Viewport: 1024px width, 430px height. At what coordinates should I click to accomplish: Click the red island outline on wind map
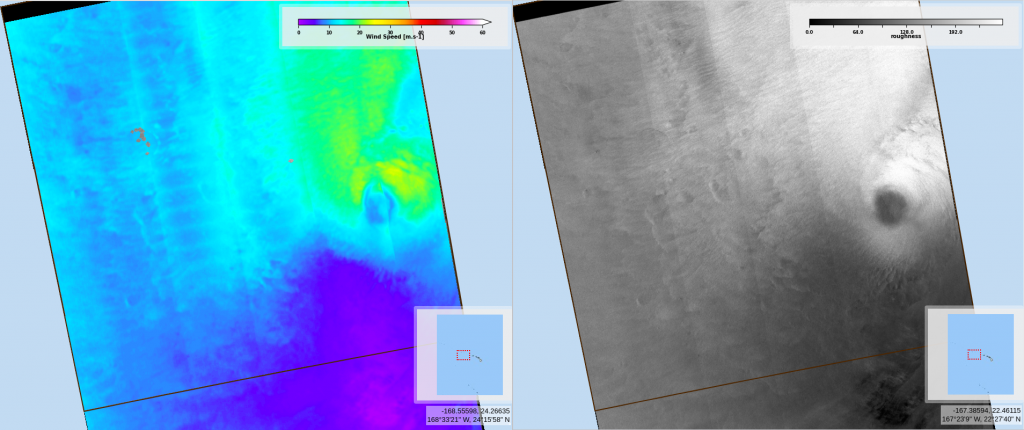[x=138, y=134]
